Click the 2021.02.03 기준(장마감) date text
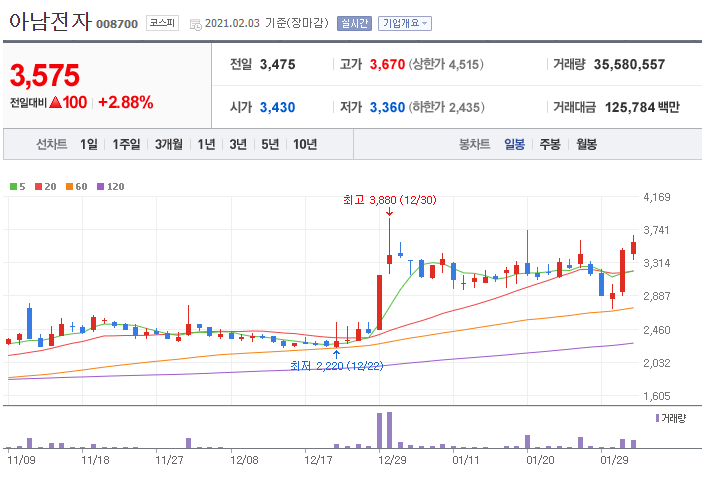 tap(267, 23)
